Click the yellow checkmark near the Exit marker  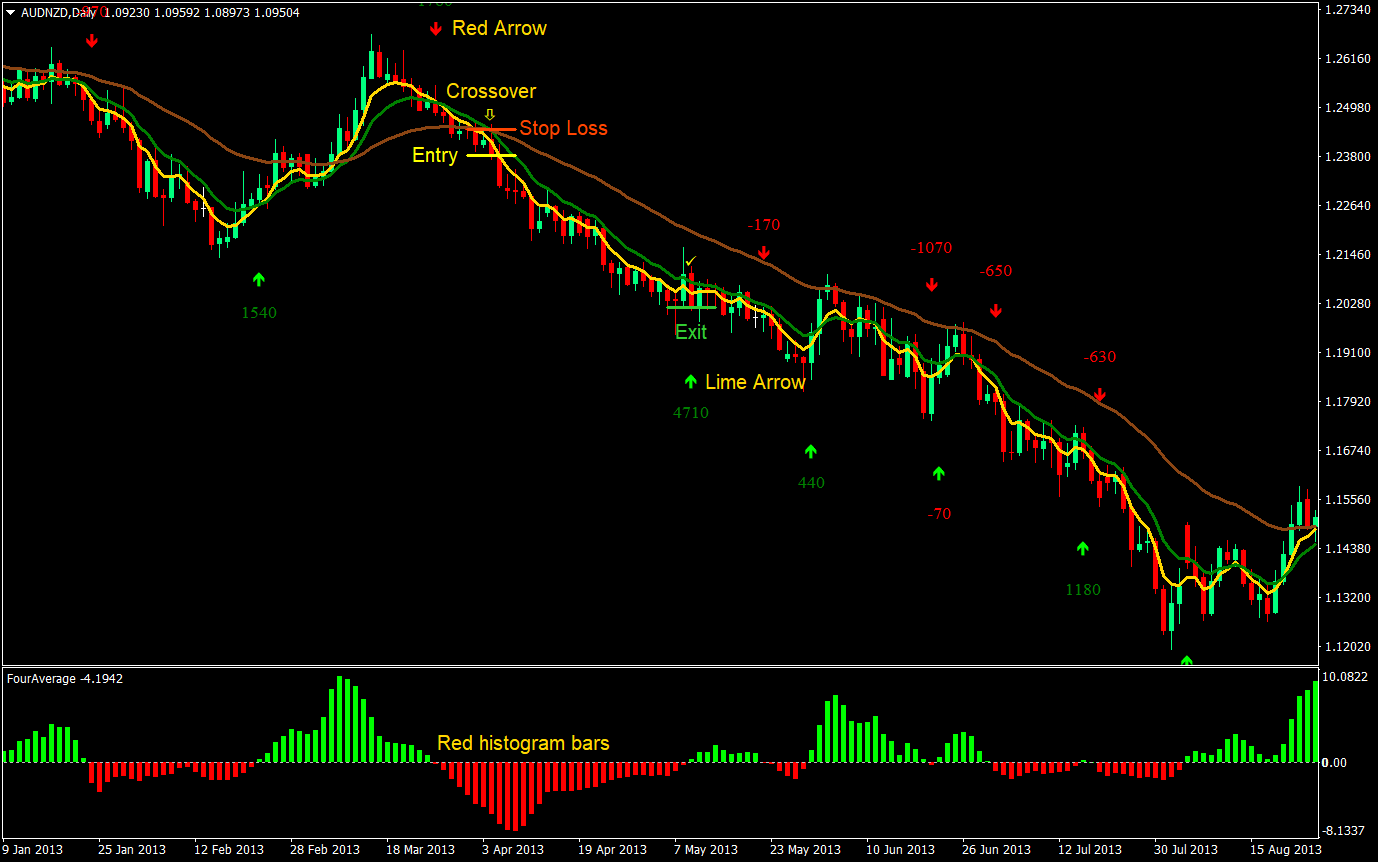click(x=689, y=262)
